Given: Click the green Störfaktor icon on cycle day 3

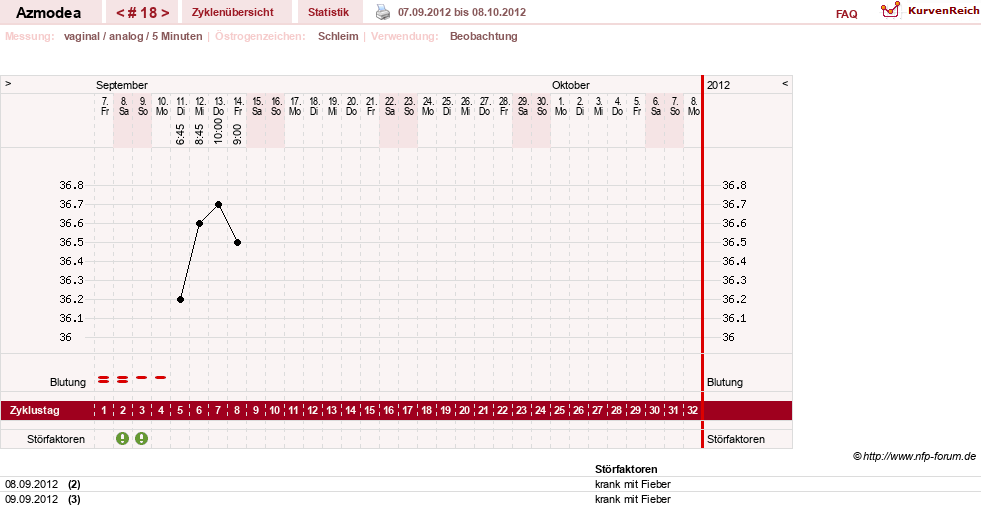Looking at the screenshot, I should (141, 439).
